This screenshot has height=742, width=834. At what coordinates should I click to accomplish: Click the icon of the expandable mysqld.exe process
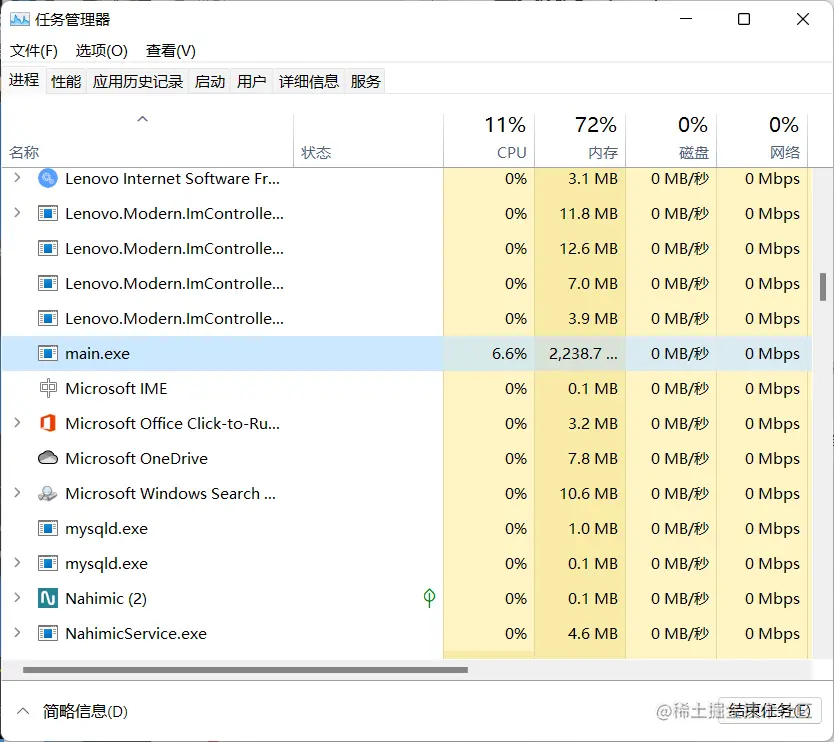[48, 563]
